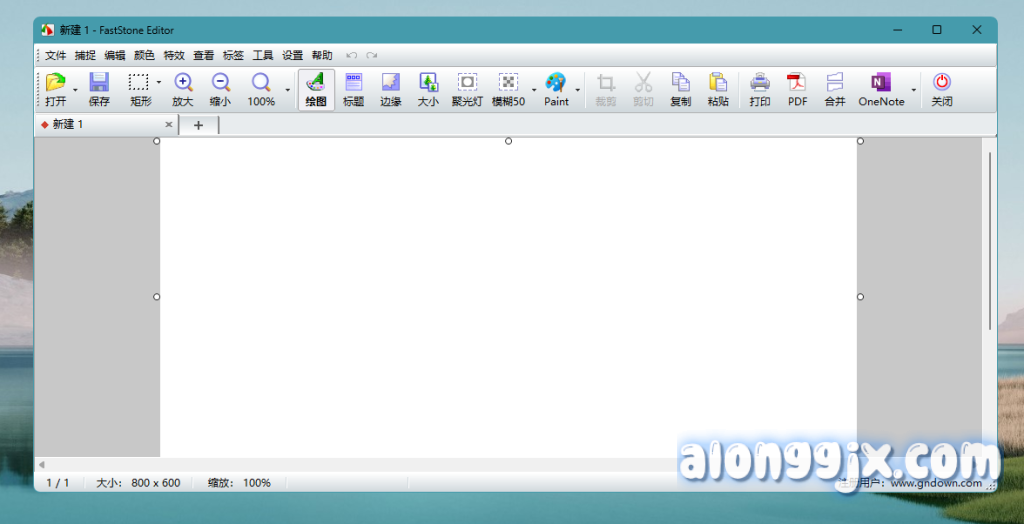Open the 标题 (Caption) tool
Image resolution: width=1024 pixels, height=524 pixels.
354,89
